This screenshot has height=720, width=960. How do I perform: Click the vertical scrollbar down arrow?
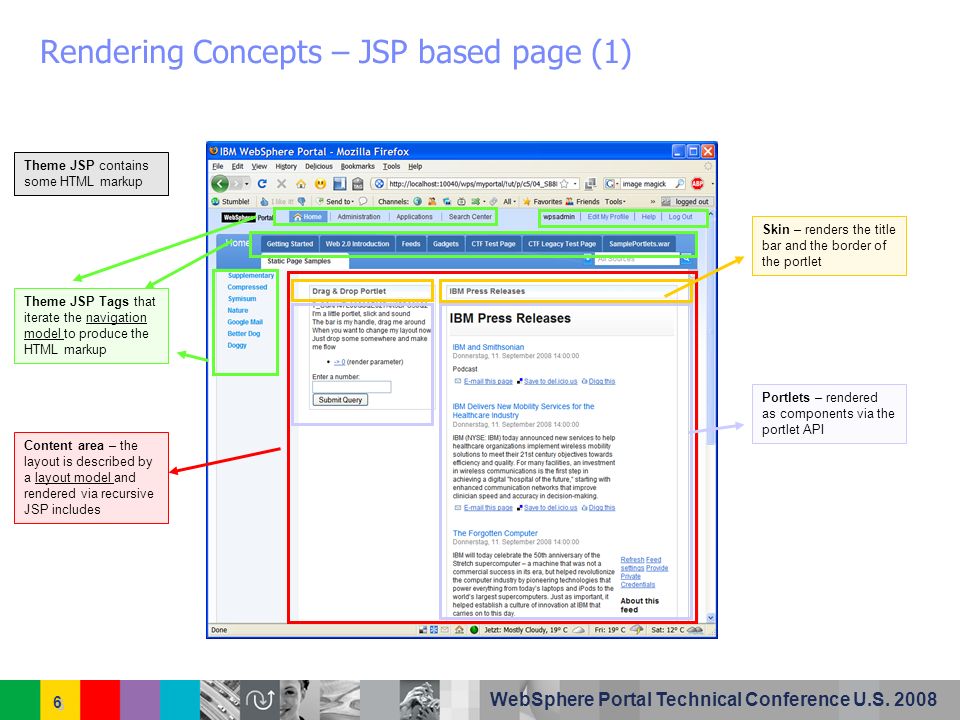[710, 618]
